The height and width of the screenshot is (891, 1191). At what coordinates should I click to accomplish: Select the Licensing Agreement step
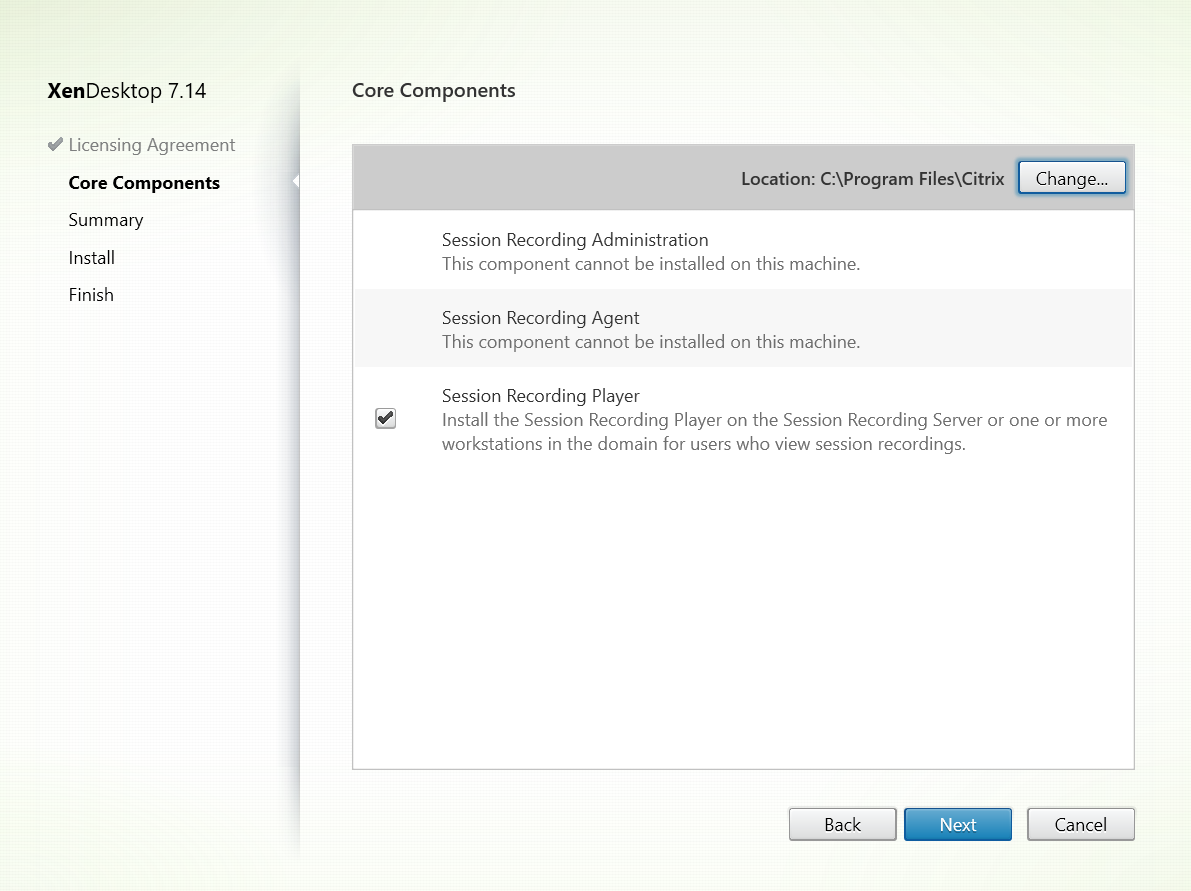pyautogui.click(x=152, y=145)
